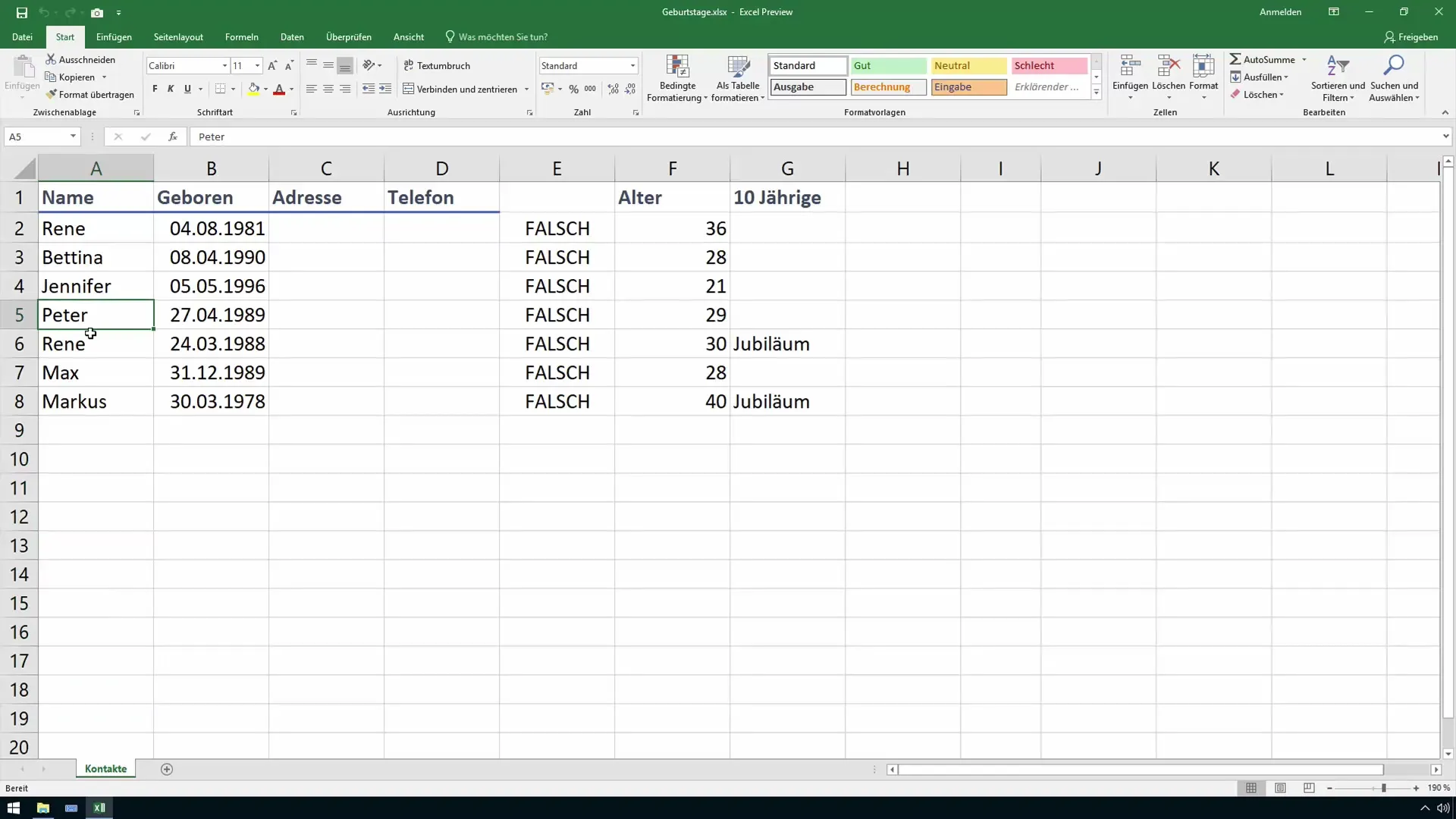Open the font size dropdown

pos(258,66)
